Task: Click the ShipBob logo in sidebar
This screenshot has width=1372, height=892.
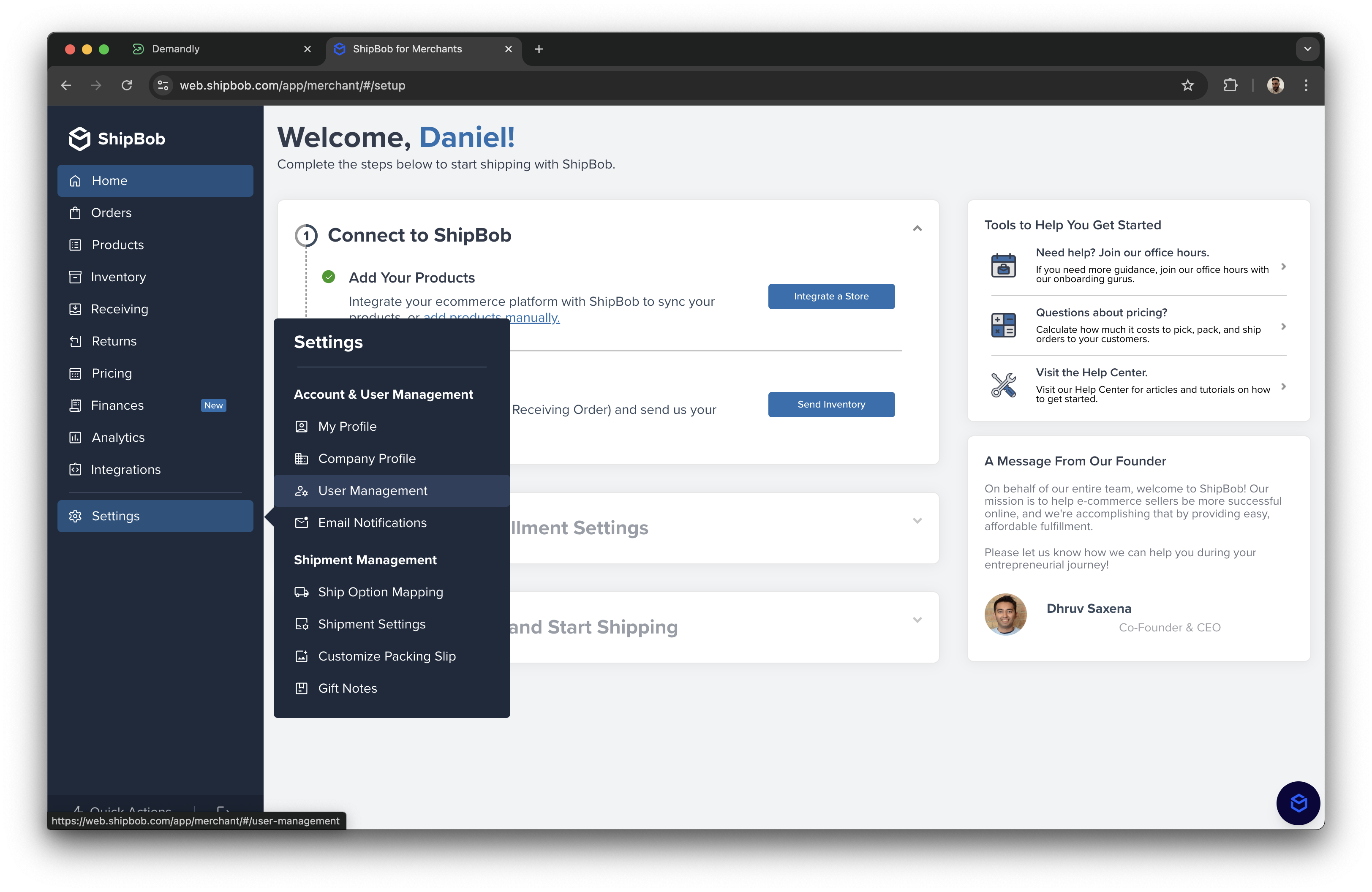Action: click(x=117, y=139)
